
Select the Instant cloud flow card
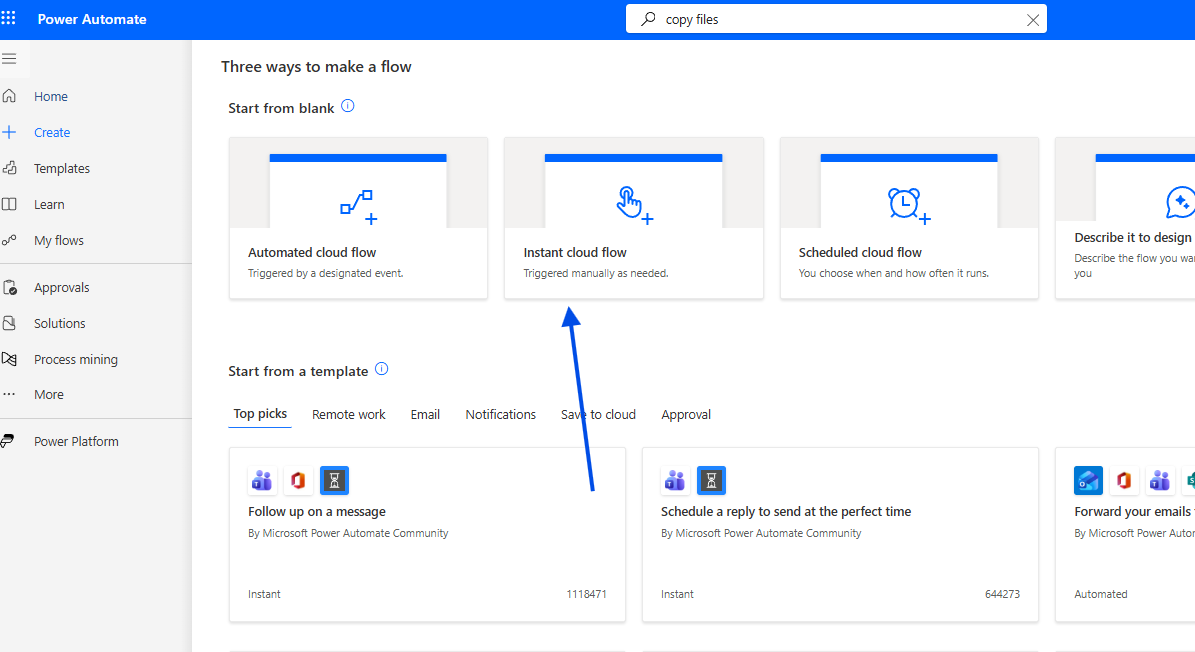[x=633, y=218]
